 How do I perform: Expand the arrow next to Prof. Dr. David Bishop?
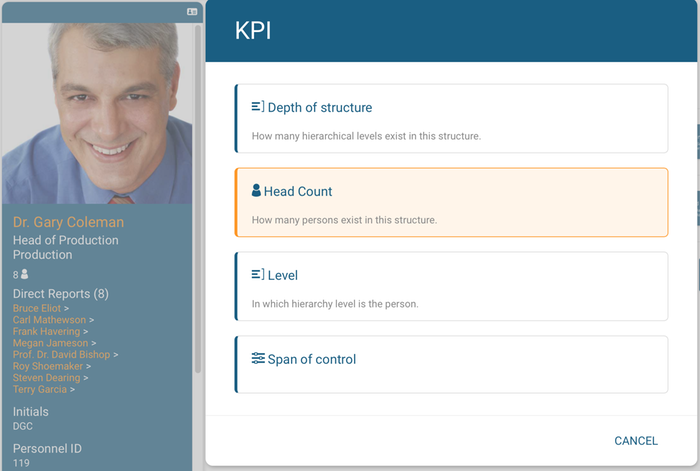pyautogui.click(x=116, y=355)
